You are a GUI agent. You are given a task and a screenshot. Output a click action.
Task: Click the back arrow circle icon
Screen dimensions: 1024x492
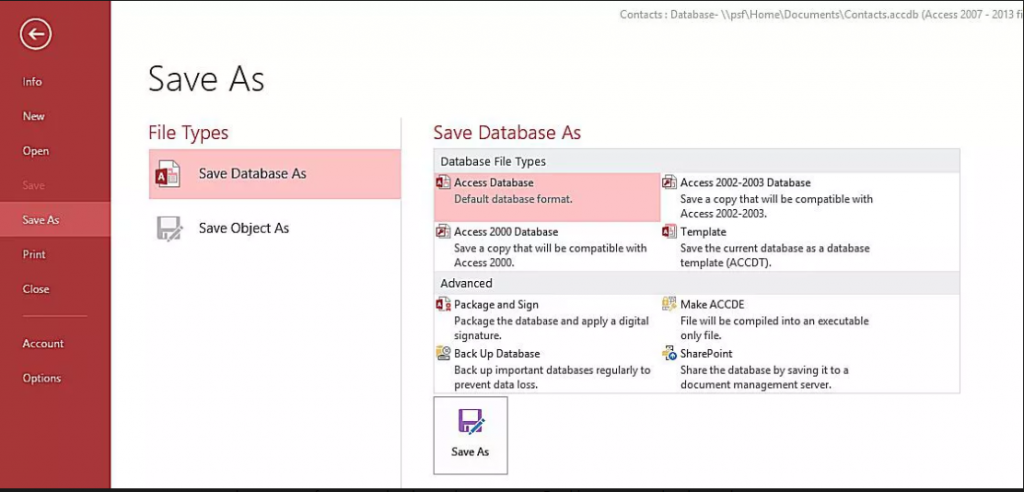point(35,34)
